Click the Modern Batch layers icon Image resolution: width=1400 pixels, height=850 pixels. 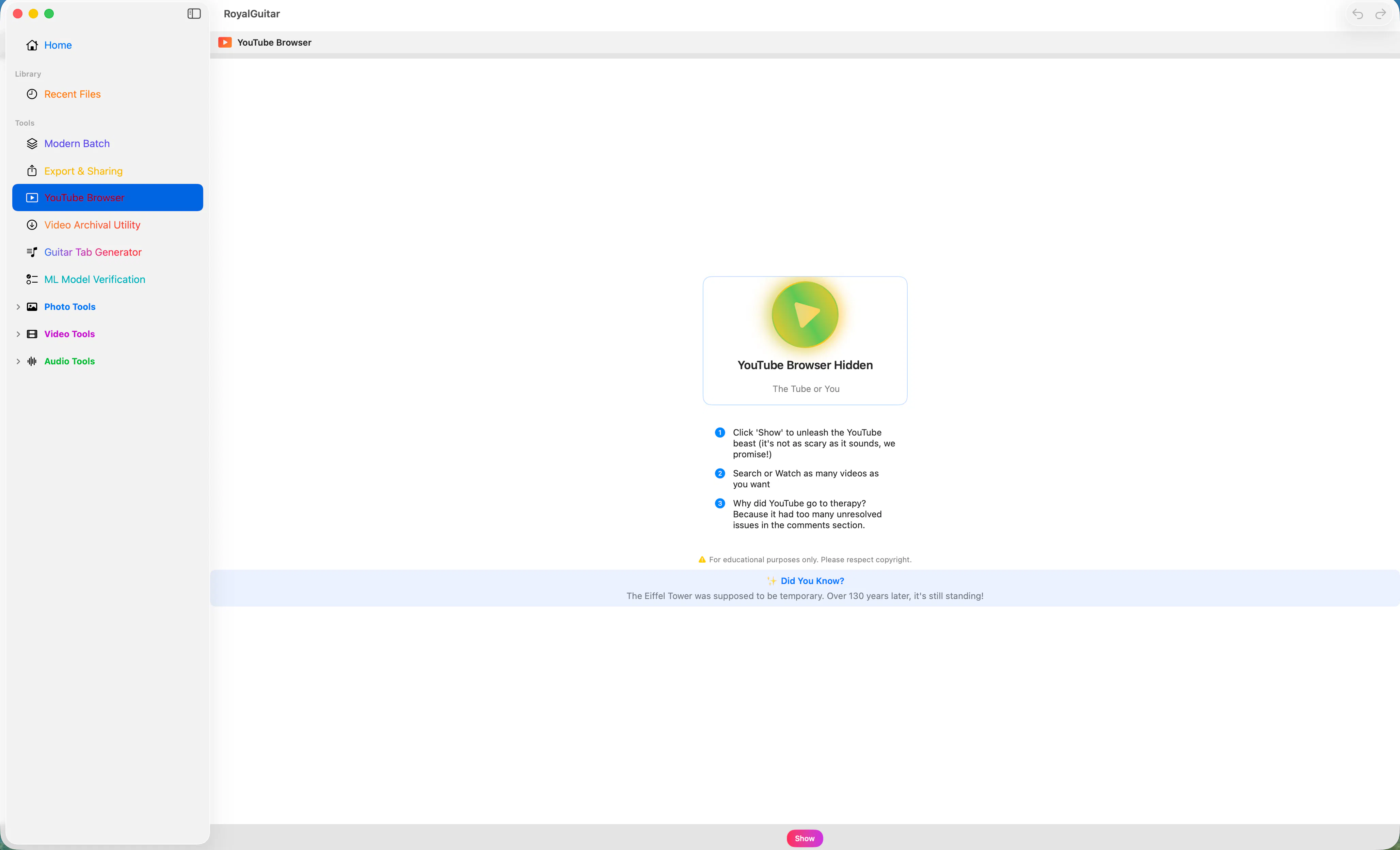[x=32, y=144]
